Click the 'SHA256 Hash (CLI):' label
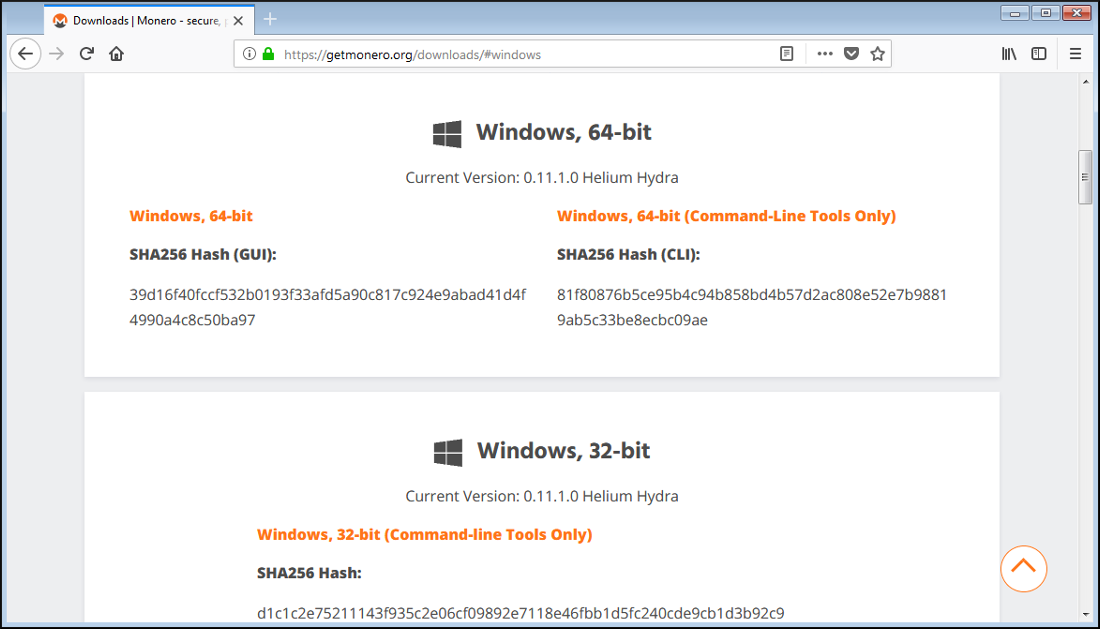This screenshot has height=629, width=1100. [x=629, y=255]
